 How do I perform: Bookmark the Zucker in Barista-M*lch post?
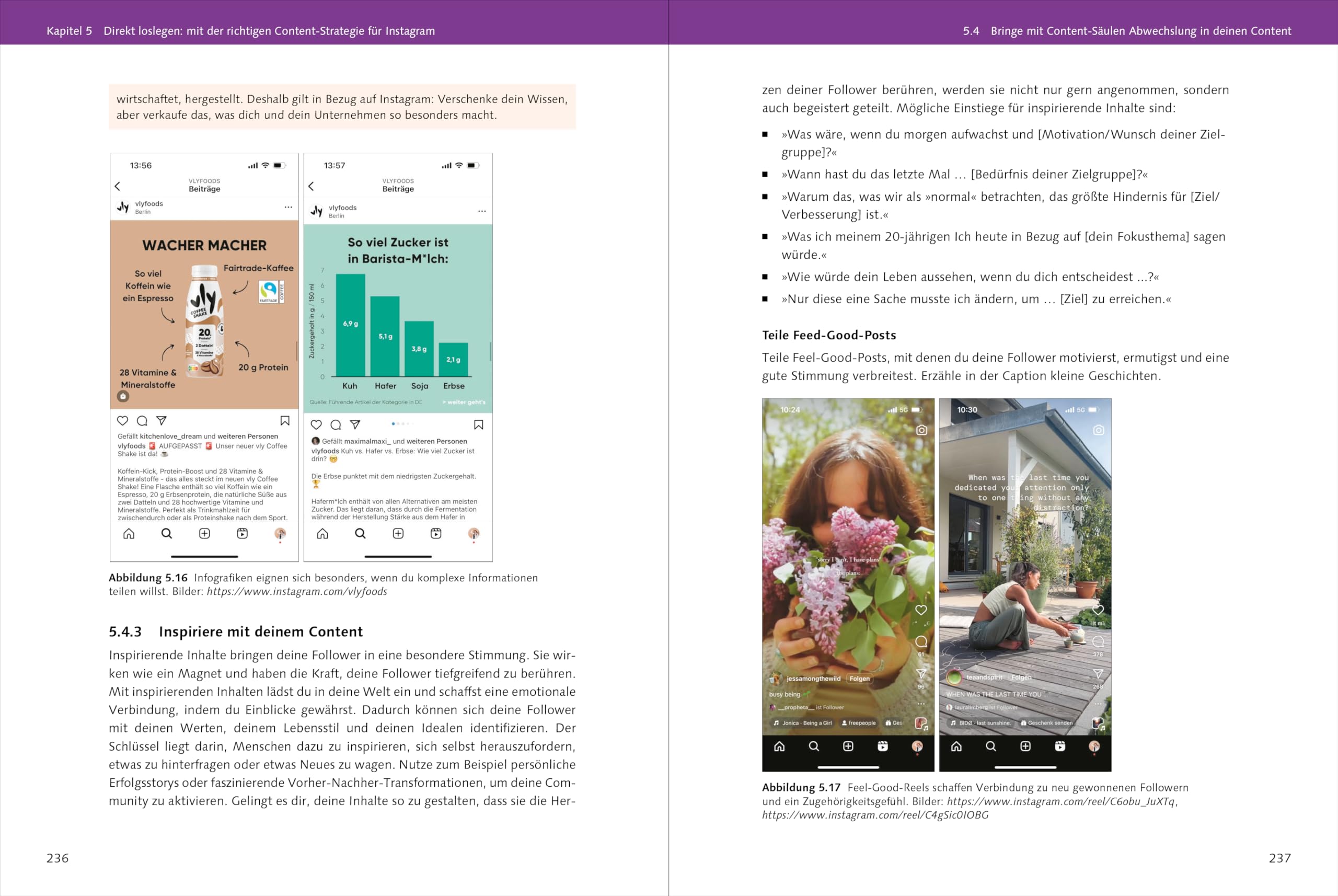pyautogui.click(x=479, y=424)
